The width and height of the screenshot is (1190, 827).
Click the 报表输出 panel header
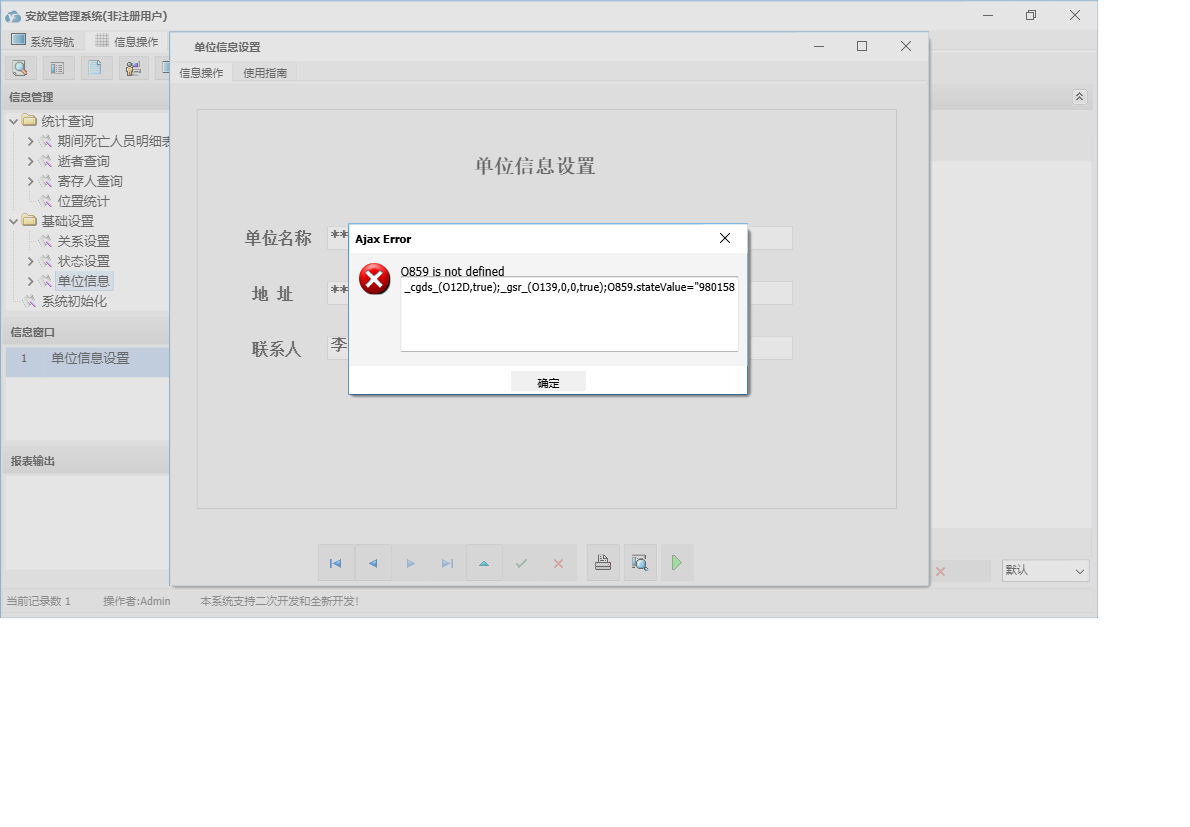click(87, 461)
